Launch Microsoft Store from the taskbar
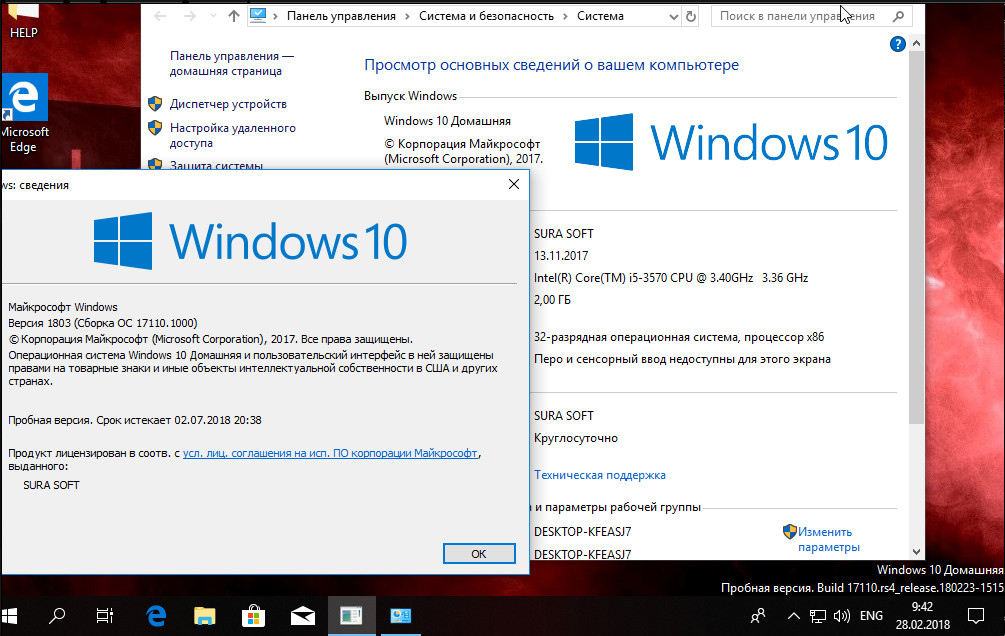Viewport: 1005px width, 636px height. (254, 616)
